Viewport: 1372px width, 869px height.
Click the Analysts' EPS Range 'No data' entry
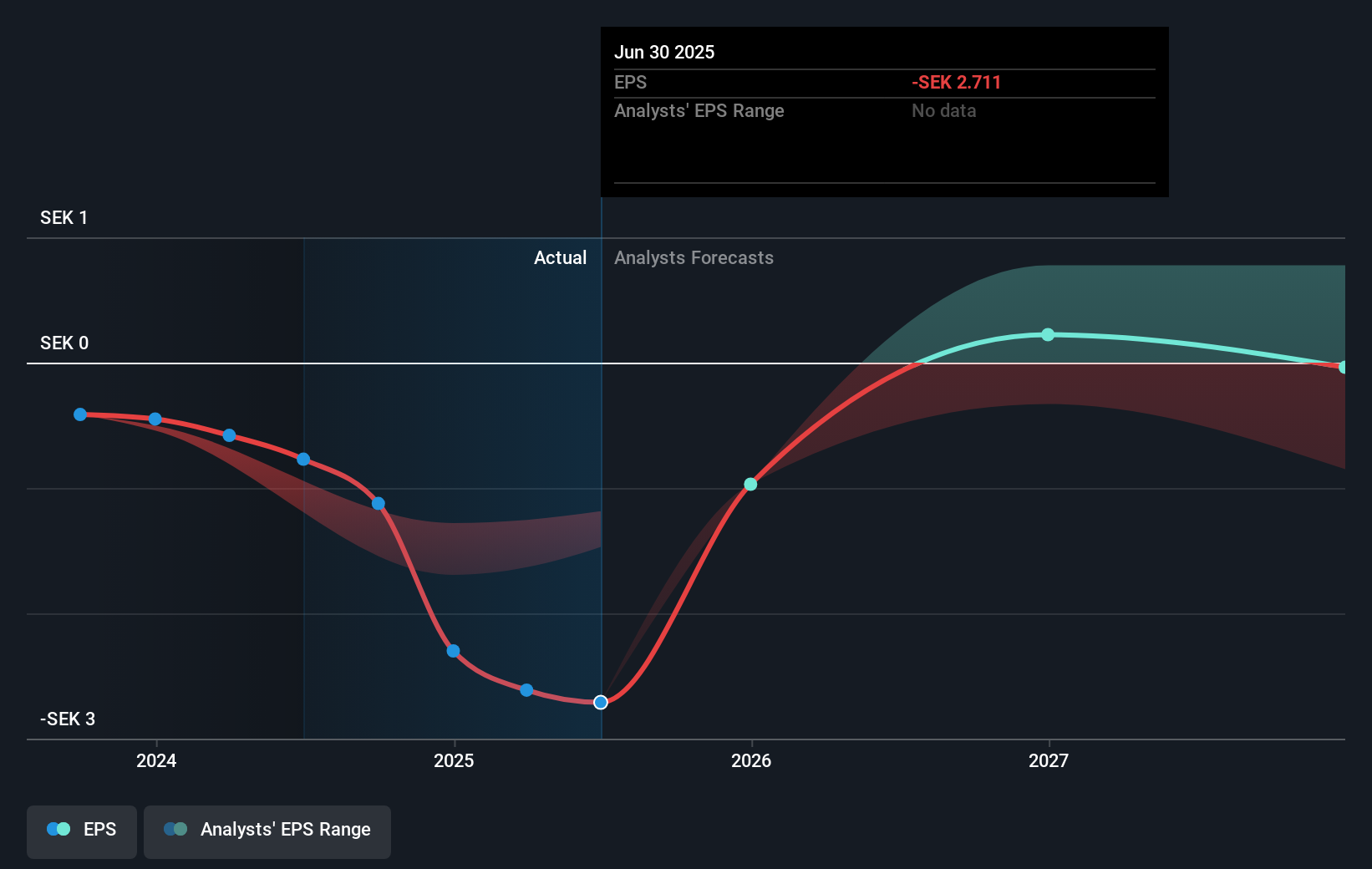click(943, 110)
